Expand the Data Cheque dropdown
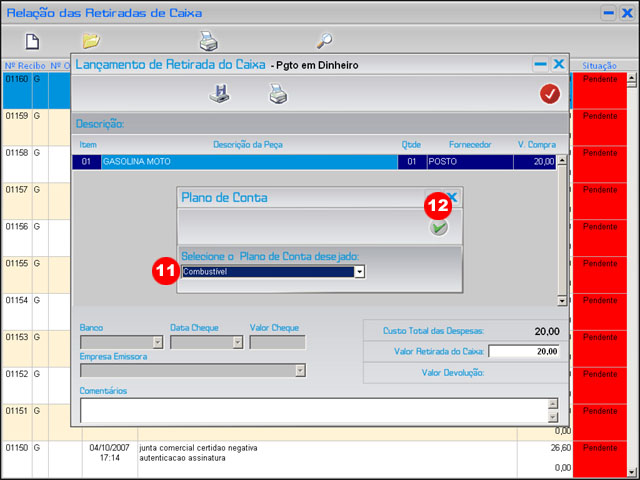Image resolution: width=640 pixels, height=480 pixels. click(237, 342)
